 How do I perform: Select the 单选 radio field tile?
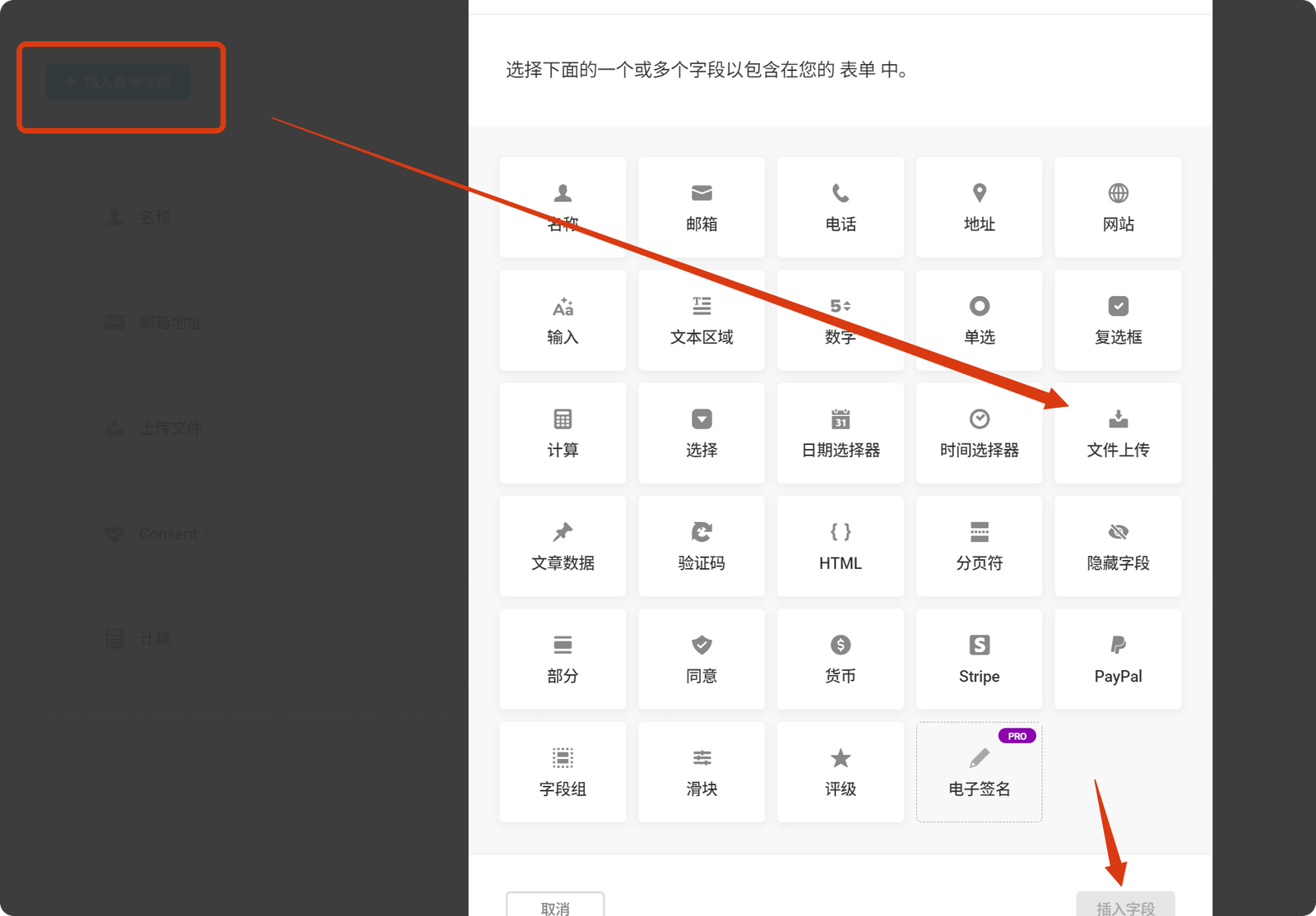pyautogui.click(x=979, y=320)
